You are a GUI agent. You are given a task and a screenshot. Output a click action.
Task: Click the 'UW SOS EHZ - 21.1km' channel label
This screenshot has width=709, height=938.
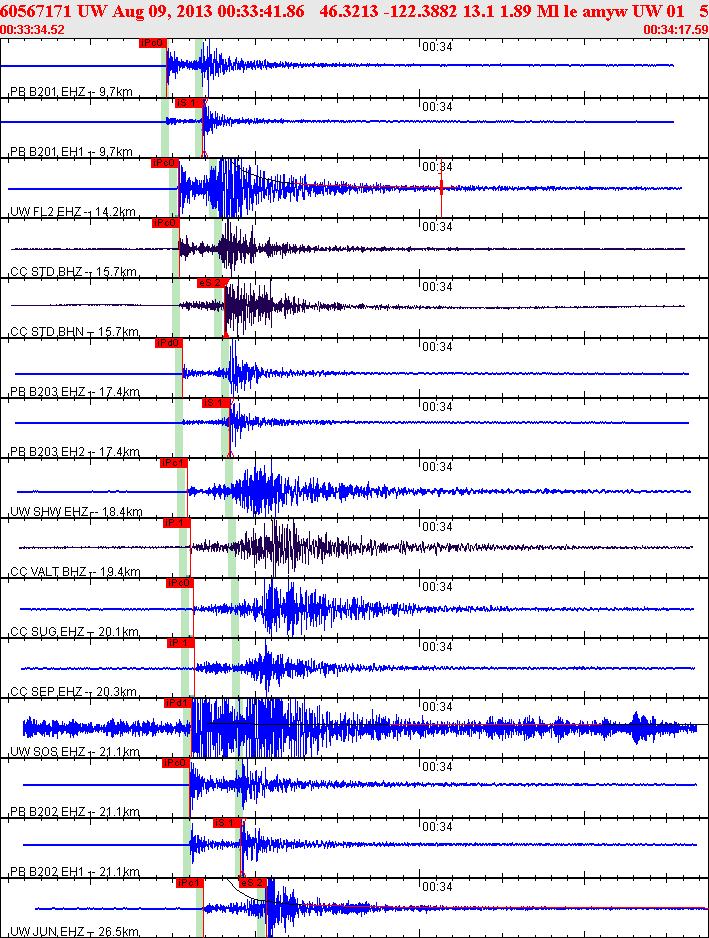point(75,751)
